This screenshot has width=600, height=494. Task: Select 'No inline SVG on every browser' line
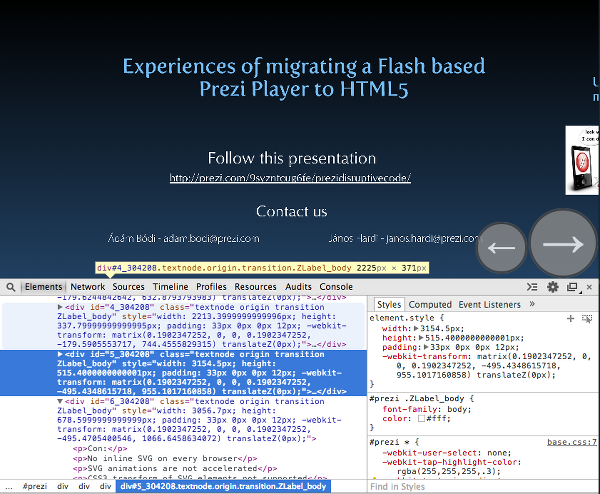165,458
